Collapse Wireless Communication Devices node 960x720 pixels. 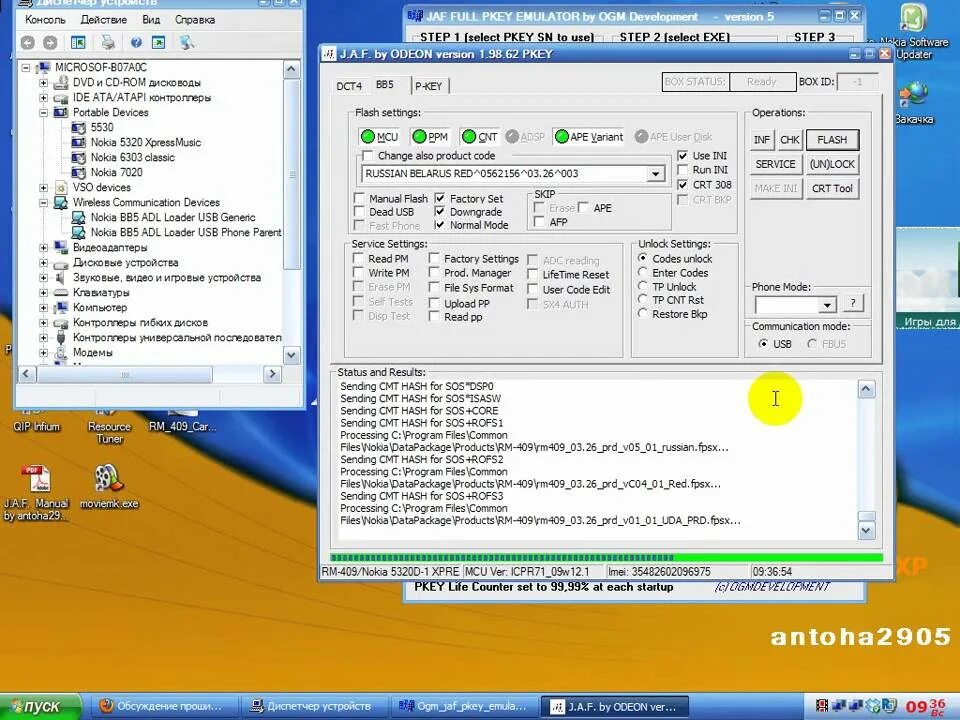43,202
